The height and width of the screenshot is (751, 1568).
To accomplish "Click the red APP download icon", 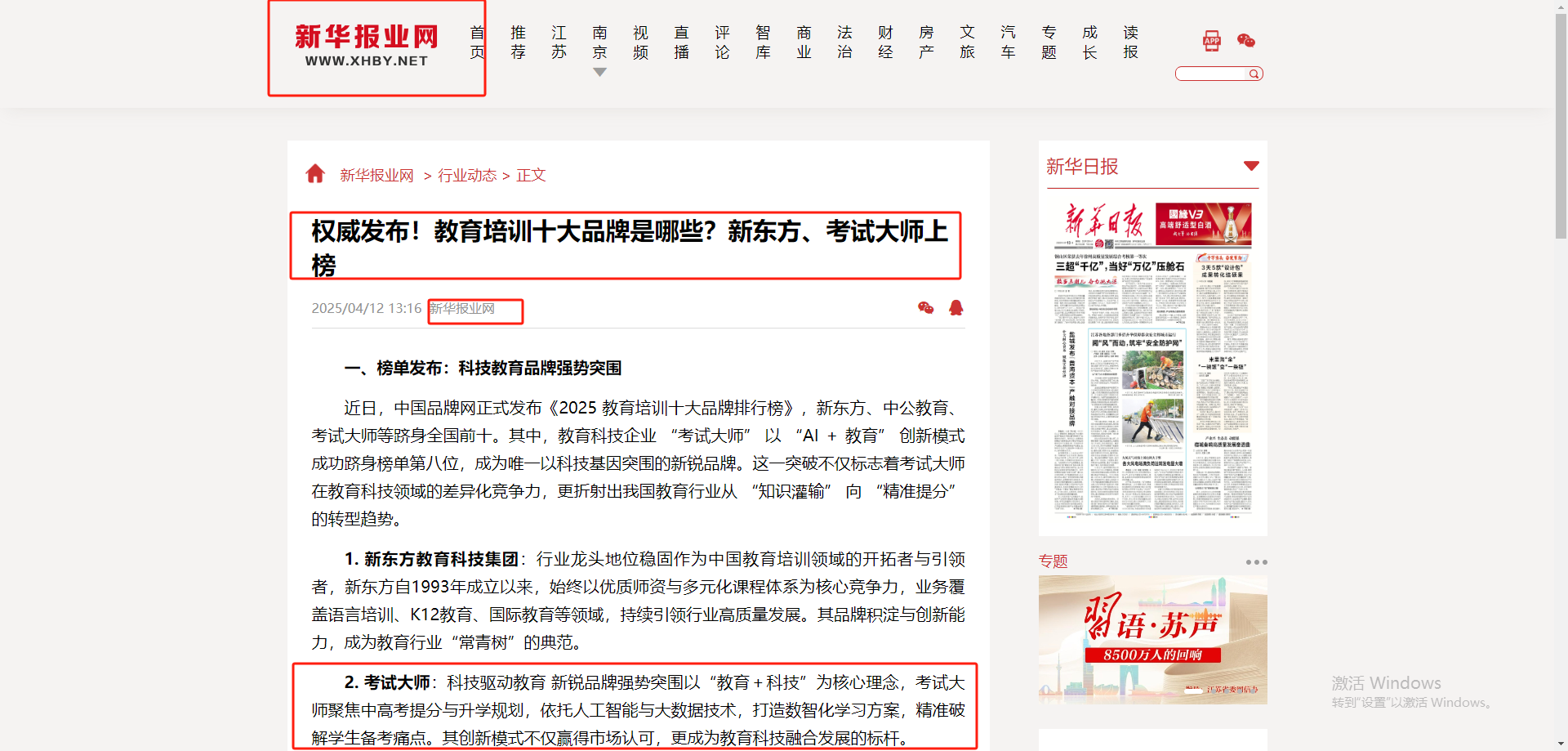I will [1211, 41].
